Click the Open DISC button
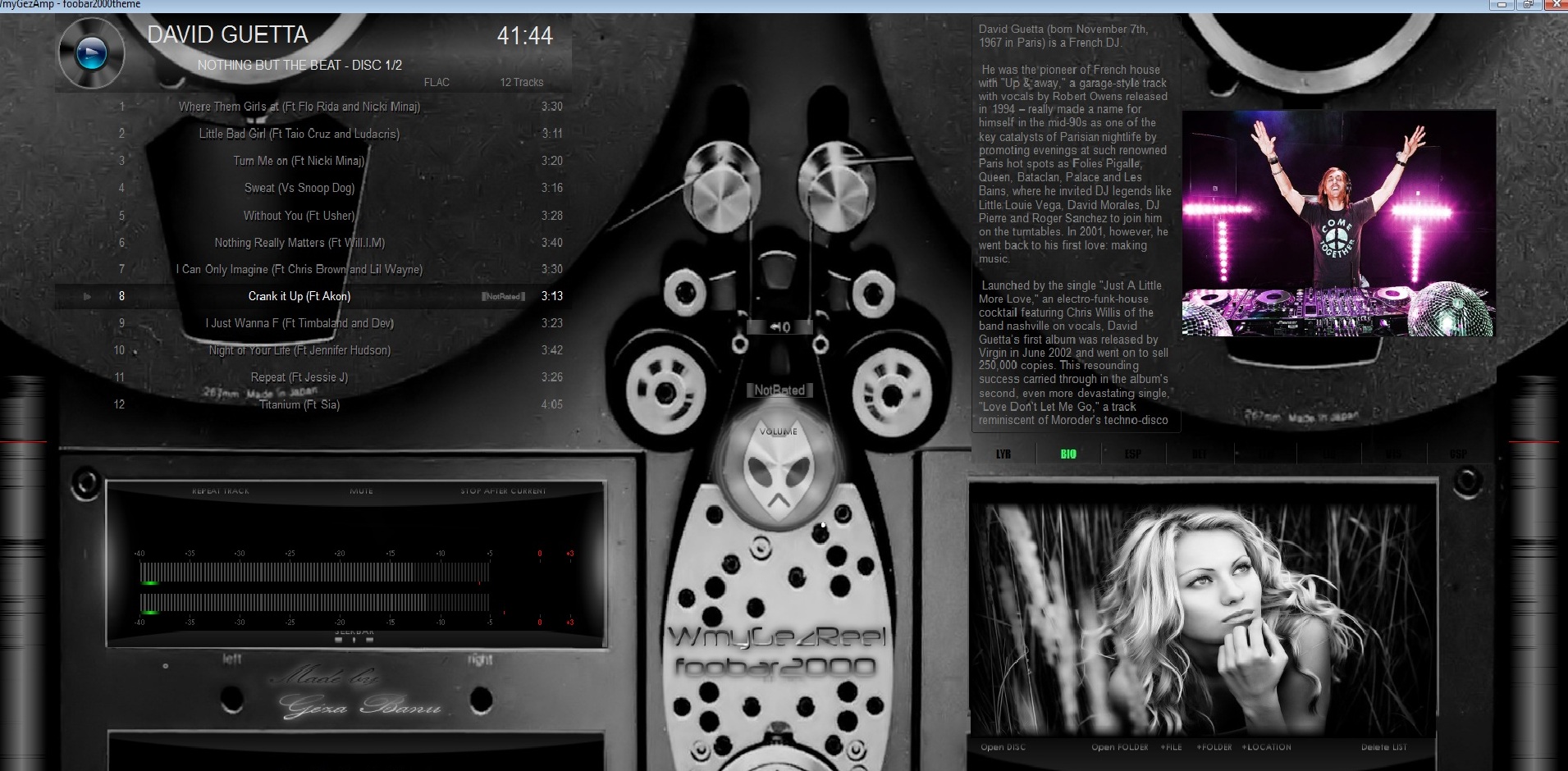Viewport: 1568px width, 771px height. 1003,747
